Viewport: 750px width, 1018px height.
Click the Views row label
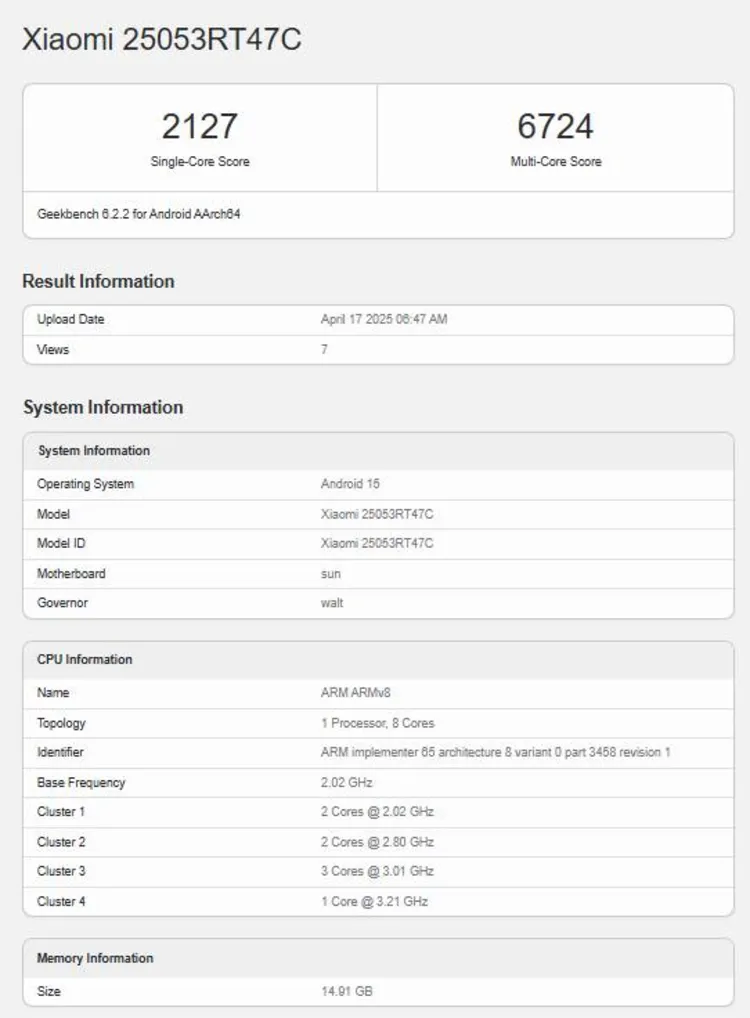[x=53, y=350]
